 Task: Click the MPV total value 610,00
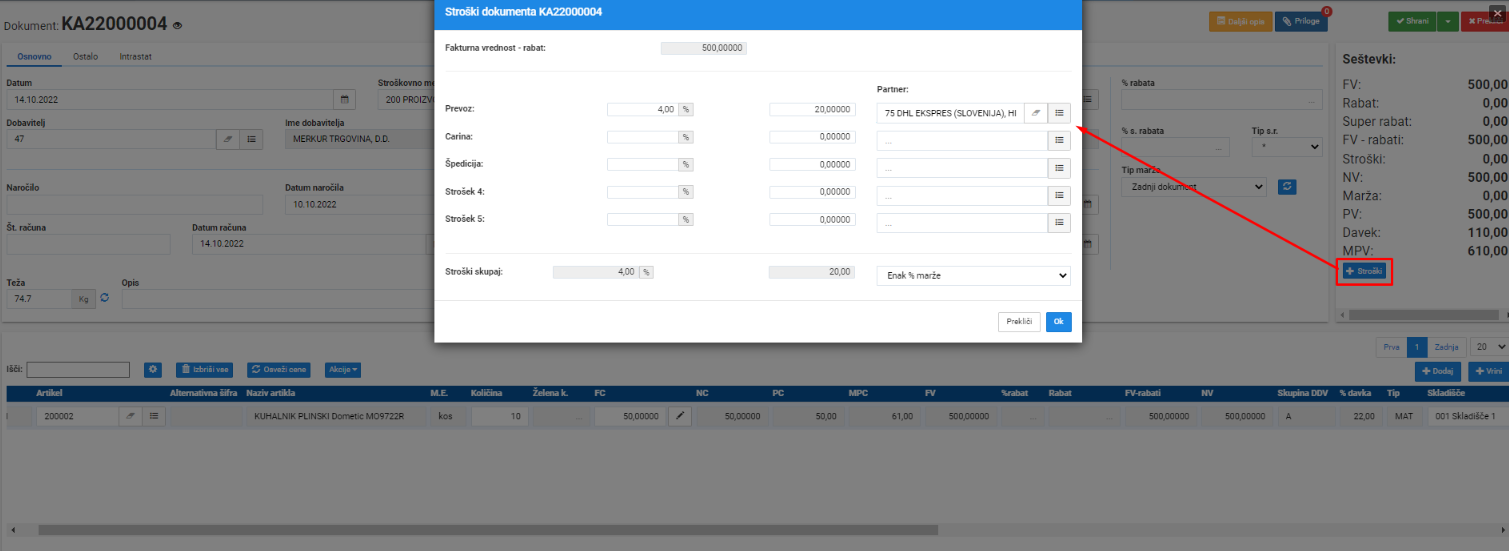pyautogui.click(x=1488, y=250)
